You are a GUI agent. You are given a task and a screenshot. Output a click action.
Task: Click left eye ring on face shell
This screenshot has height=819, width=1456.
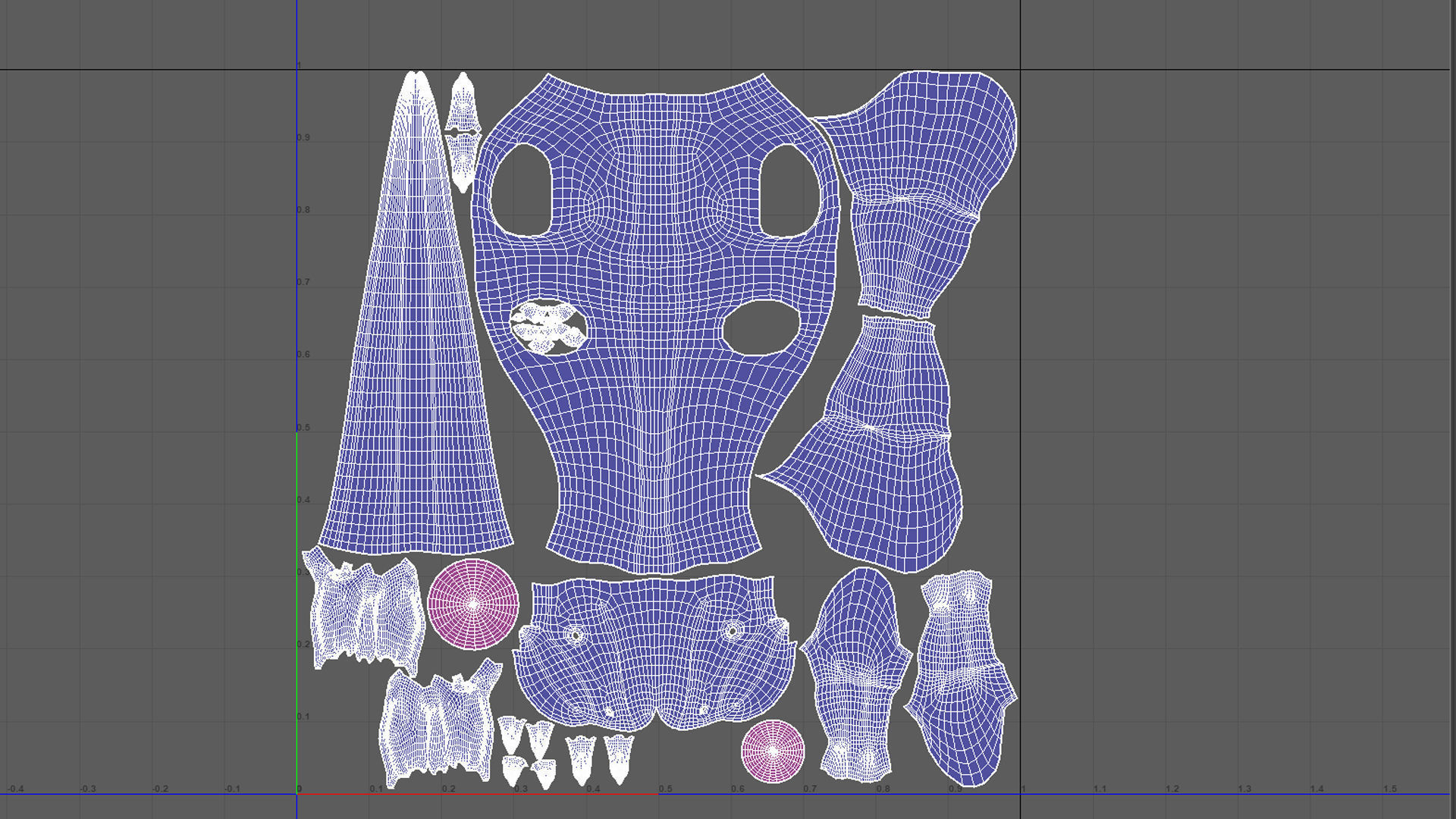pyautogui.click(x=574, y=634)
